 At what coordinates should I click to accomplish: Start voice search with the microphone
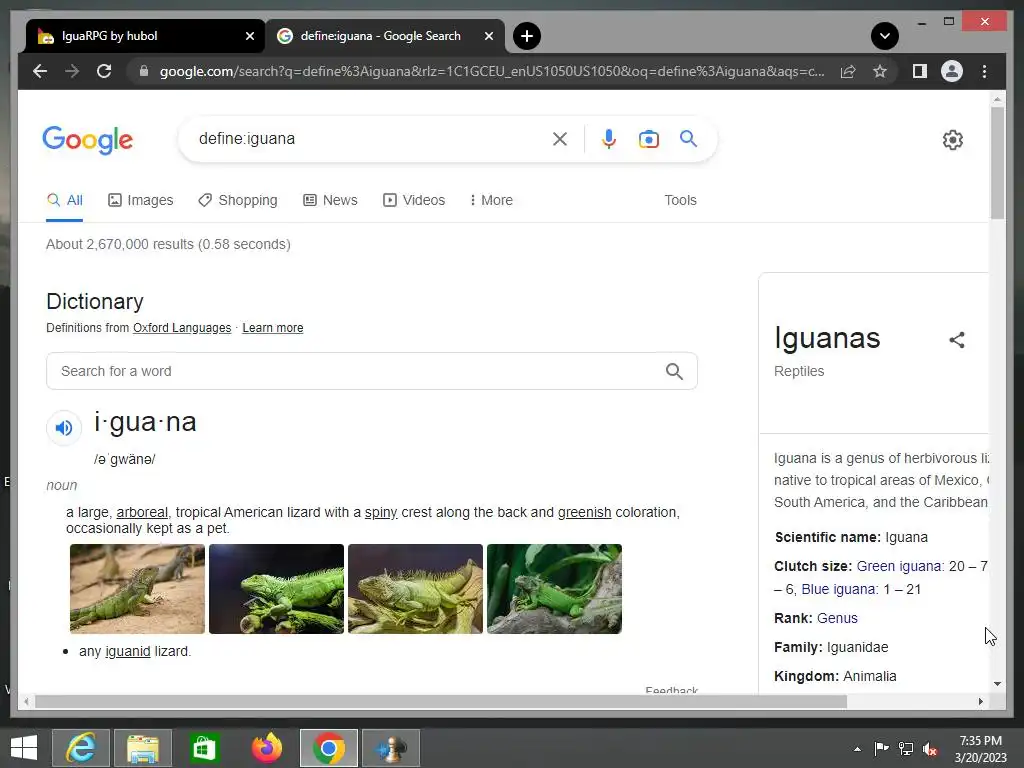[609, 138]
